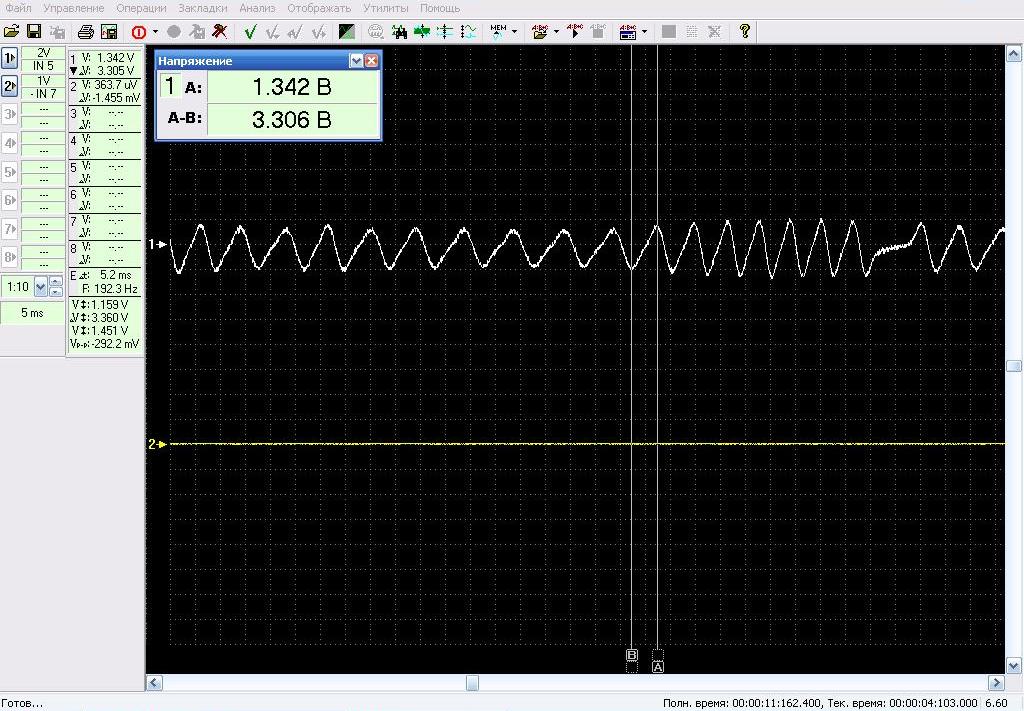Toggle channel 1 button

click(9, 58)
